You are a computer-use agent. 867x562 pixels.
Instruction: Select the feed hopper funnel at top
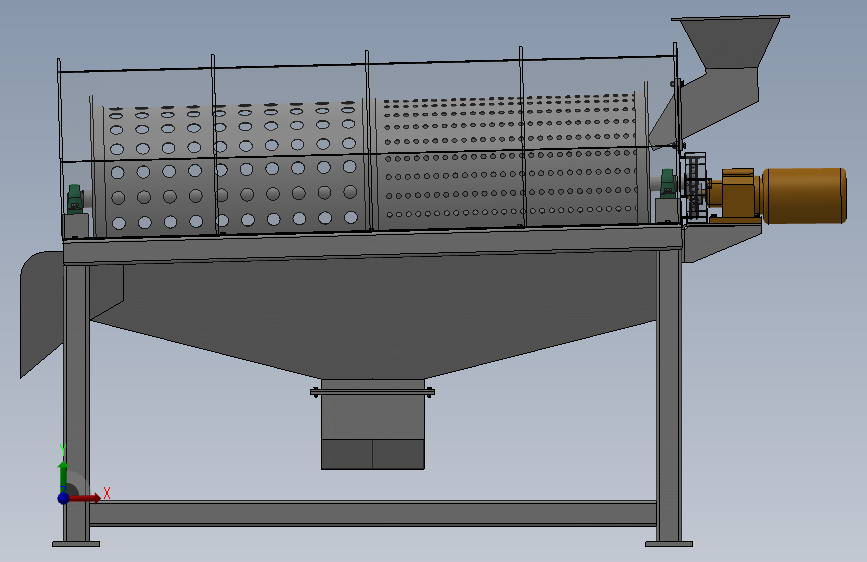729,43
